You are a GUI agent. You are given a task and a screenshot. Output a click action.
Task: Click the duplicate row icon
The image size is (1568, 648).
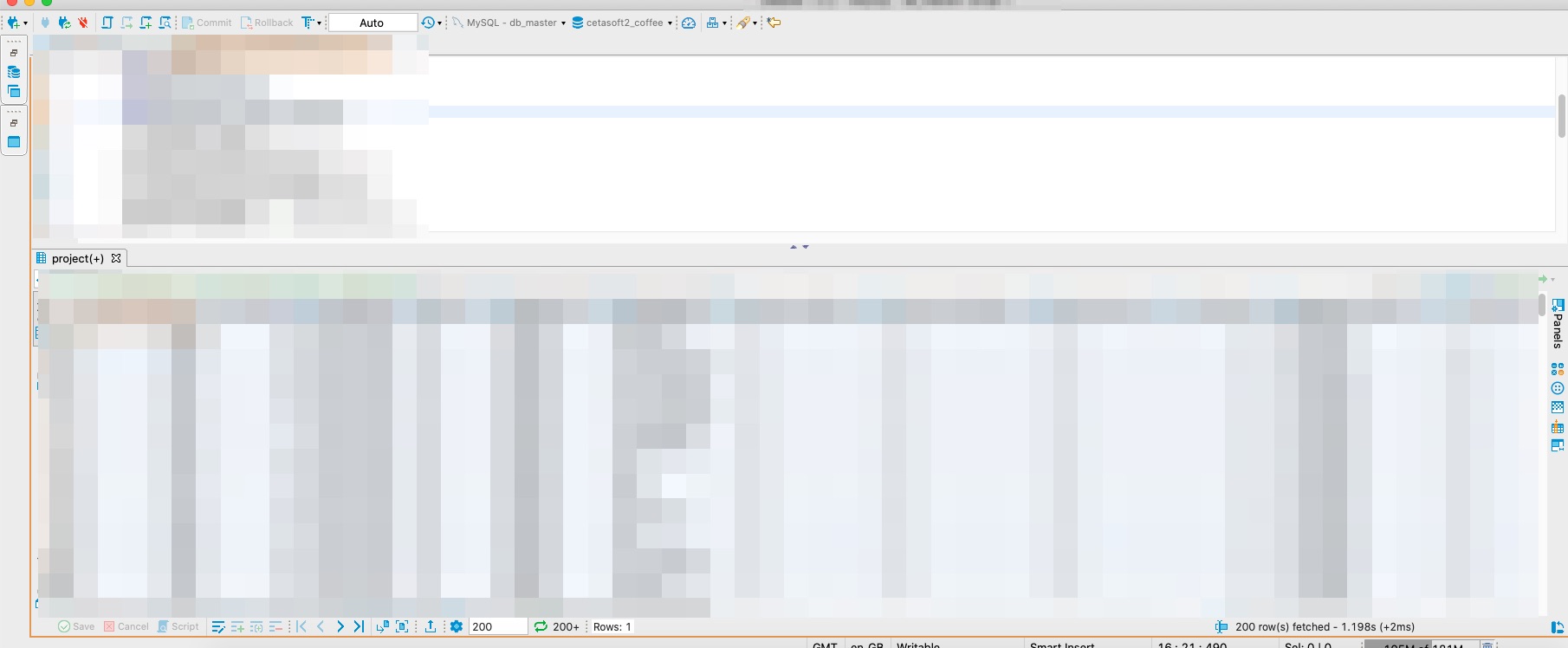[x=256, y=626]
